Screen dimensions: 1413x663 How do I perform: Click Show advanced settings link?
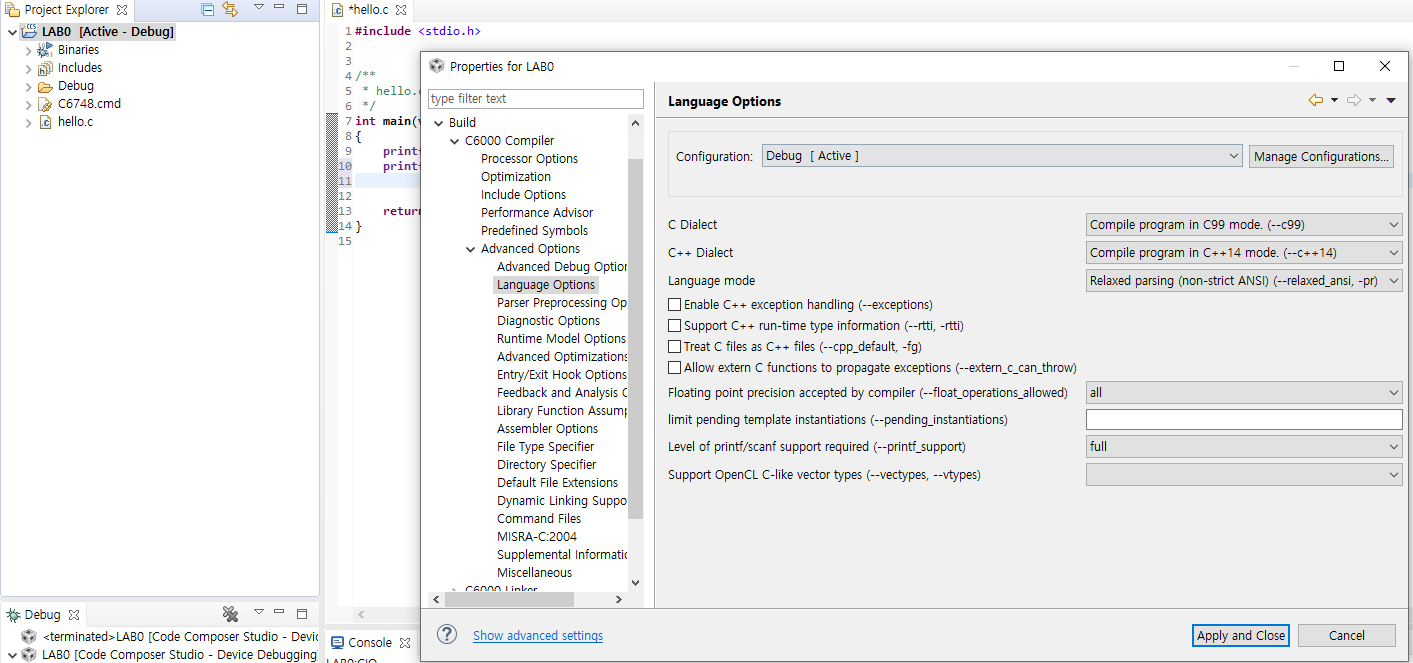pyautogui.click(x=538, y=636)
